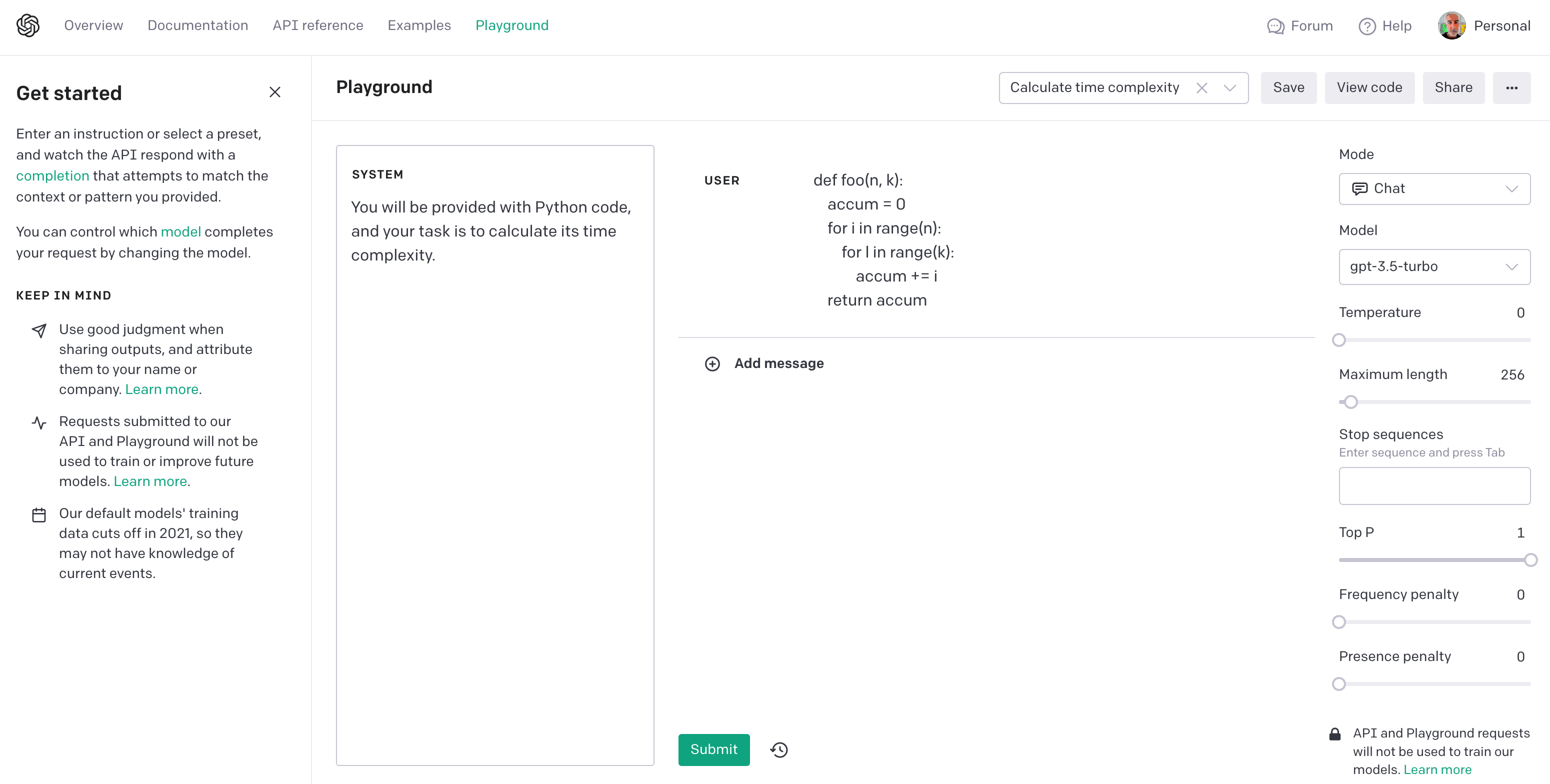Click the Help question mark icon
The height and width of the screenshot is (784, 1550).
pyautogui.click(x=1366, y=26)
